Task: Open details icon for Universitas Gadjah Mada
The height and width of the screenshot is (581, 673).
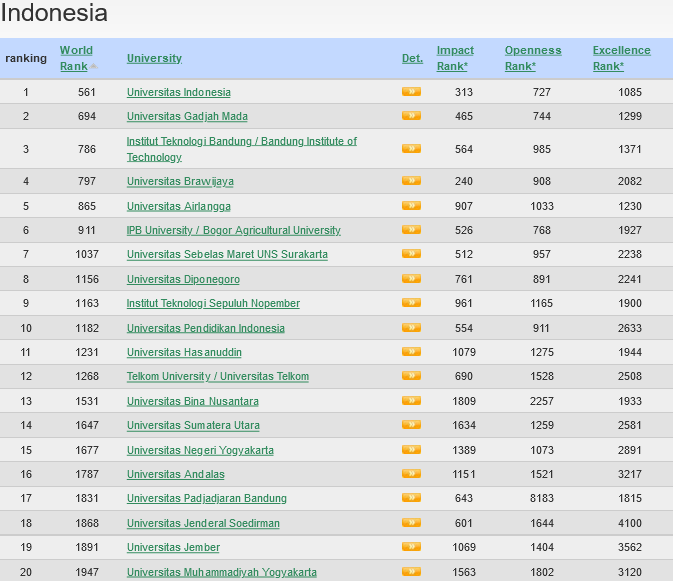Action: pyautogui.click(x=411, y=115)
